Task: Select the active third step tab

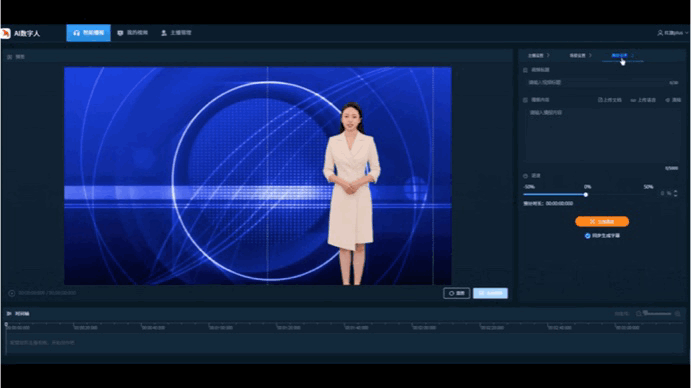Action: (622, 56)
